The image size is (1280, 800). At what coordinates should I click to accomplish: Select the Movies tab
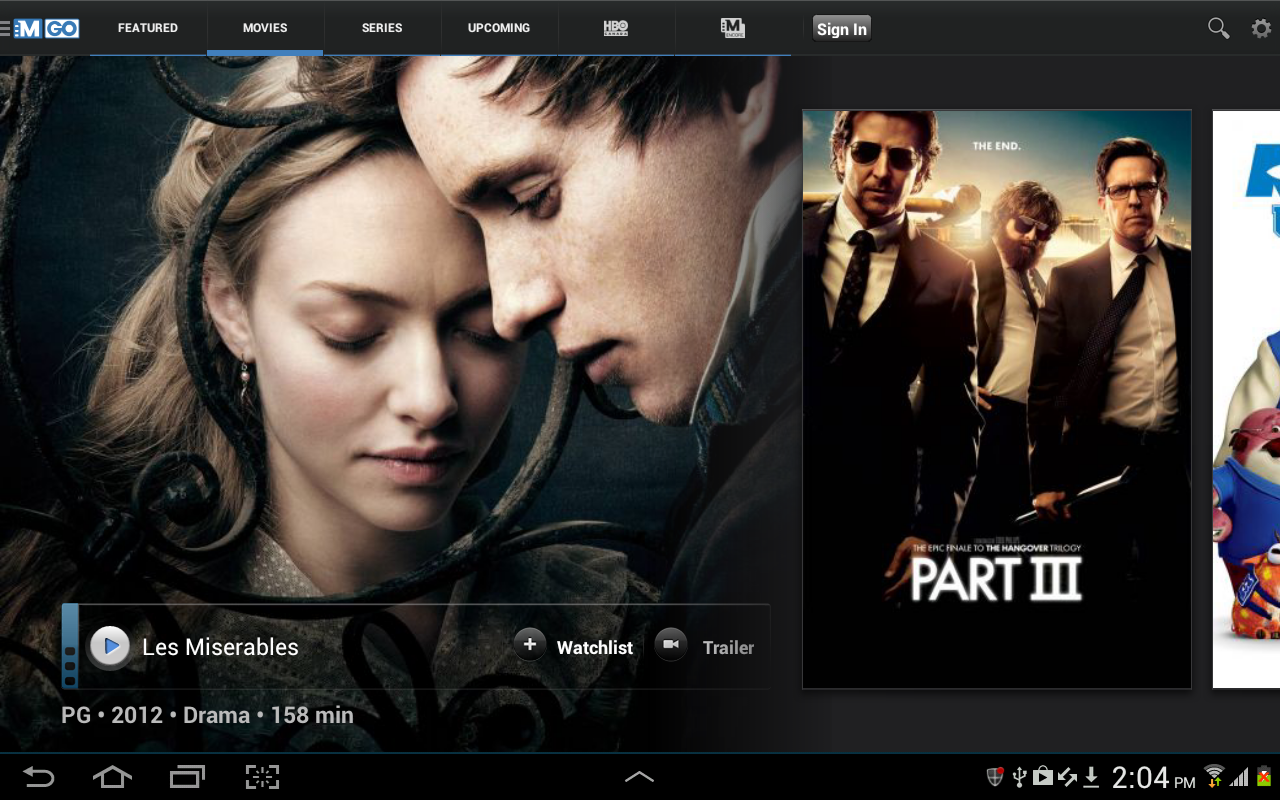[x=265, y=28]
